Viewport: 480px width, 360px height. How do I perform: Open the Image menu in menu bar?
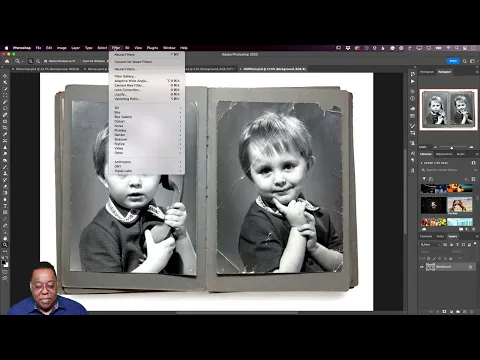tap(62, 48)
